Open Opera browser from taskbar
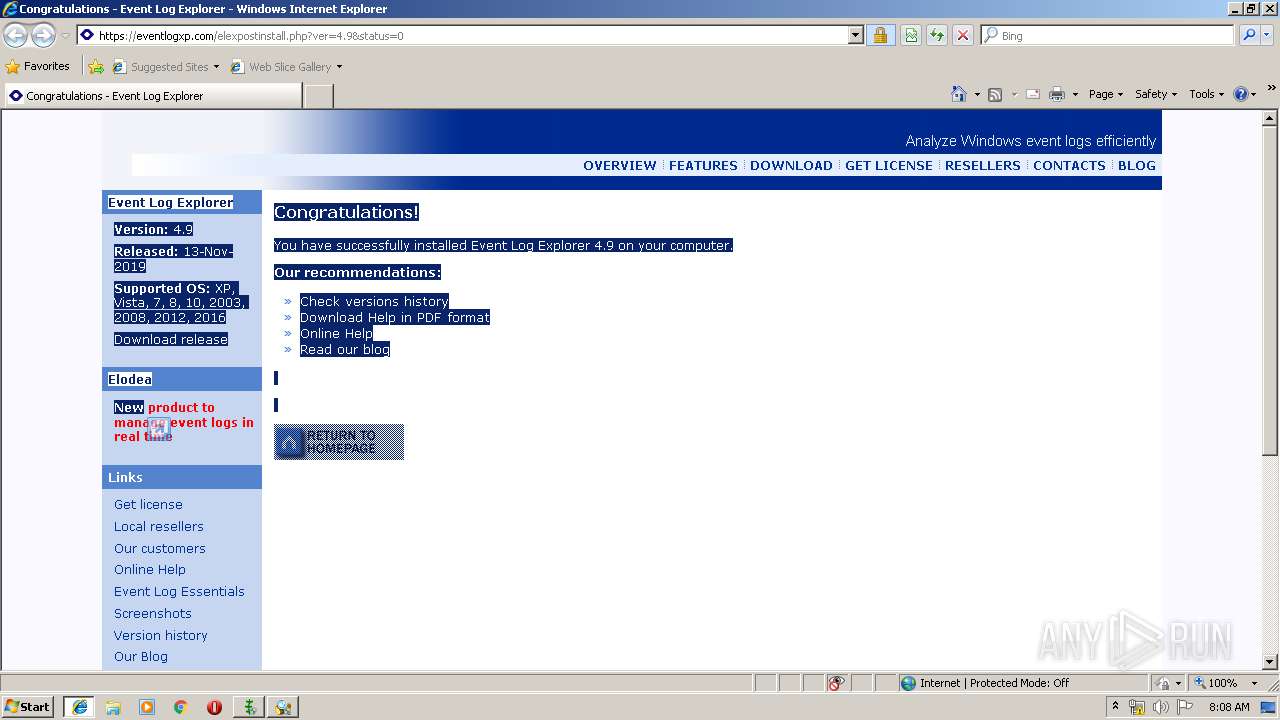 [214, 707]
